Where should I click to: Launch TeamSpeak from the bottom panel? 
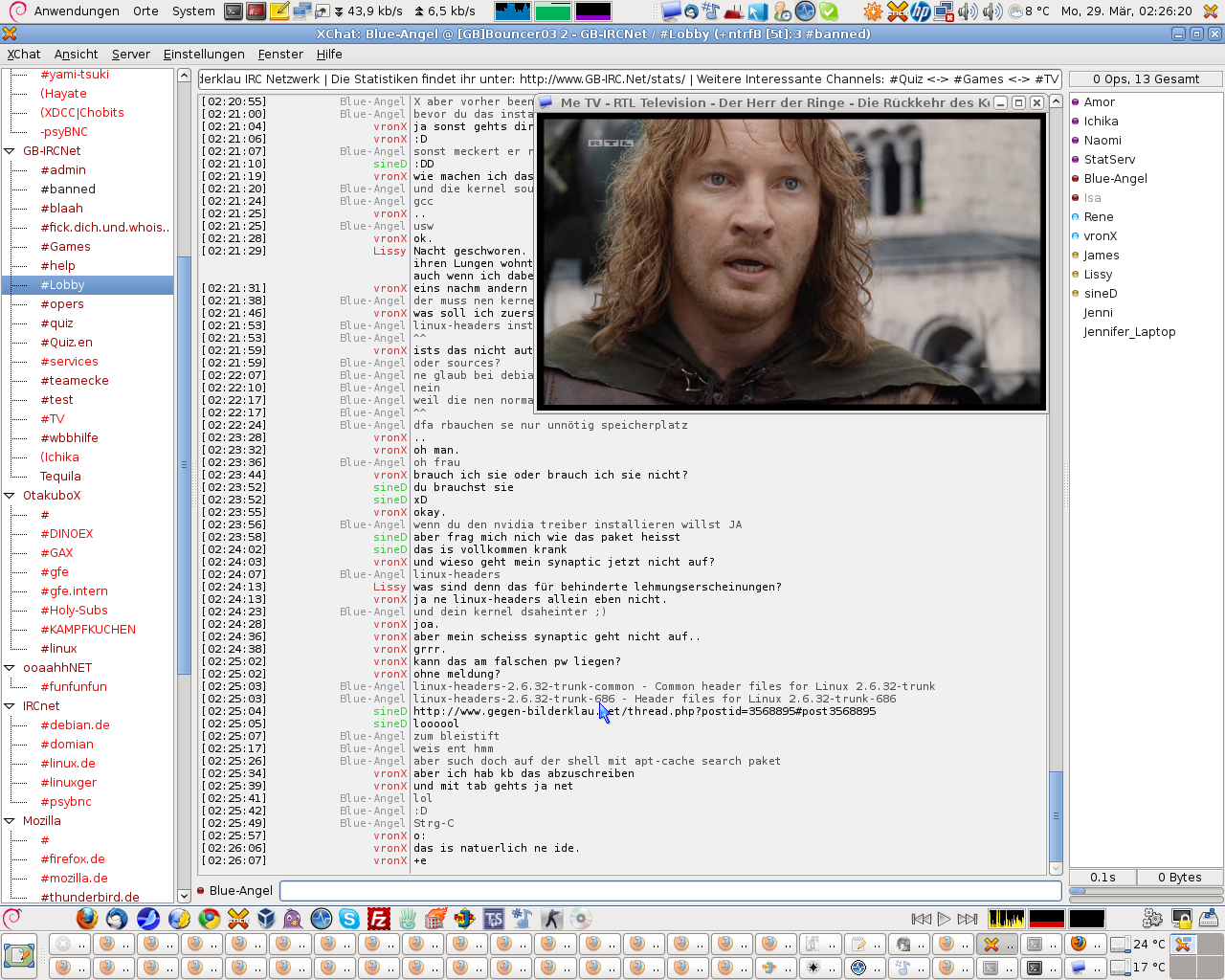pos(494,919)
